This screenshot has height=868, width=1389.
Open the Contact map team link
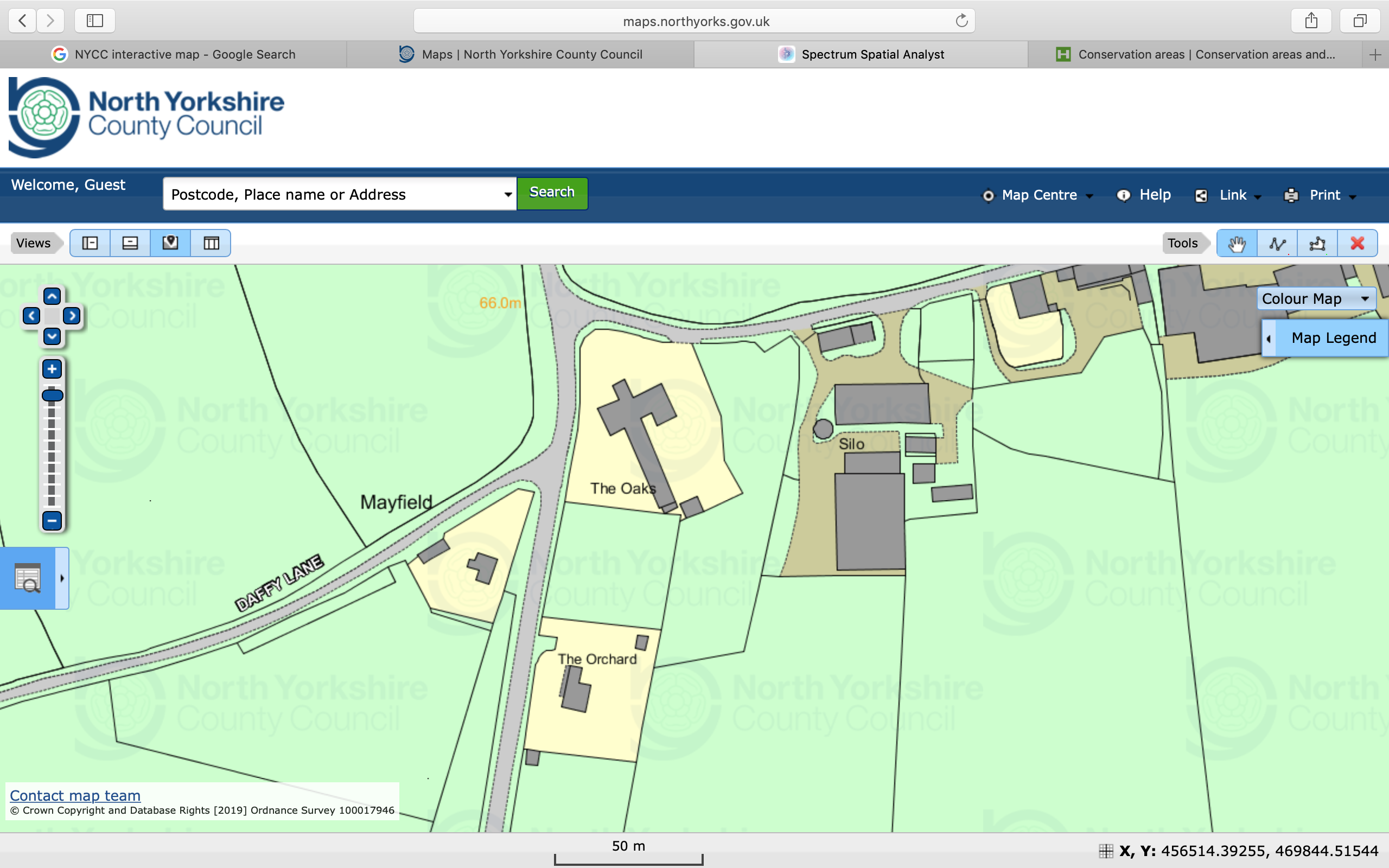tap(75, 796)
